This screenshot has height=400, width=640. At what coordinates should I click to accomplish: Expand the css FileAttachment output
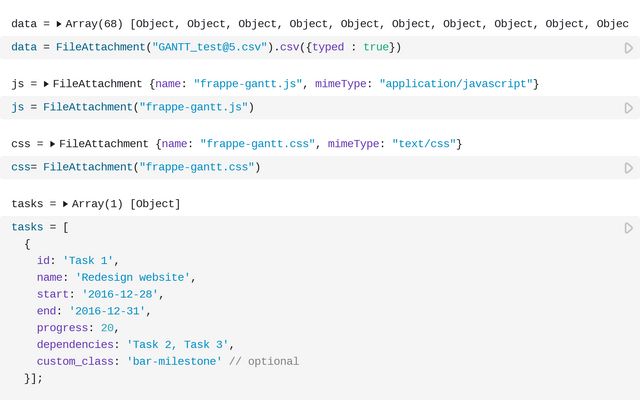click(52, 144)
